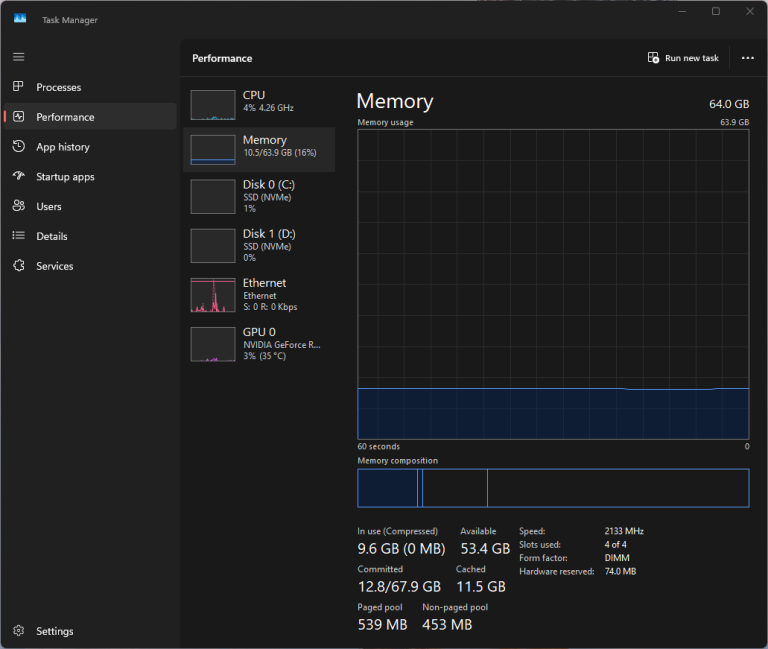Open the three-dot more options menu
This screenshot has height=649, width=768.
pyautogui.click(x=747, y=58)
